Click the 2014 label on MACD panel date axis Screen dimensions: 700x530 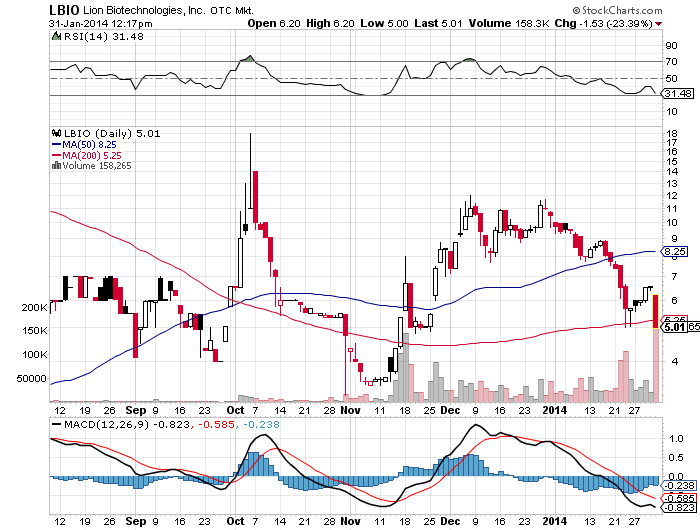(554, 521)
